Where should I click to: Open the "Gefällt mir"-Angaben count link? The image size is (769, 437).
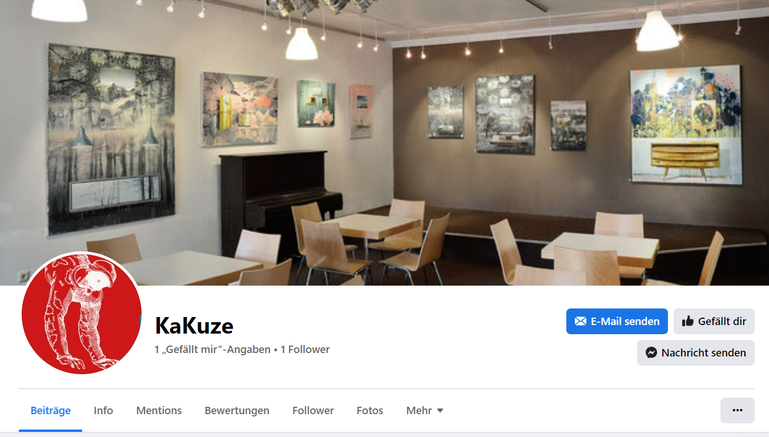[212, 350]
